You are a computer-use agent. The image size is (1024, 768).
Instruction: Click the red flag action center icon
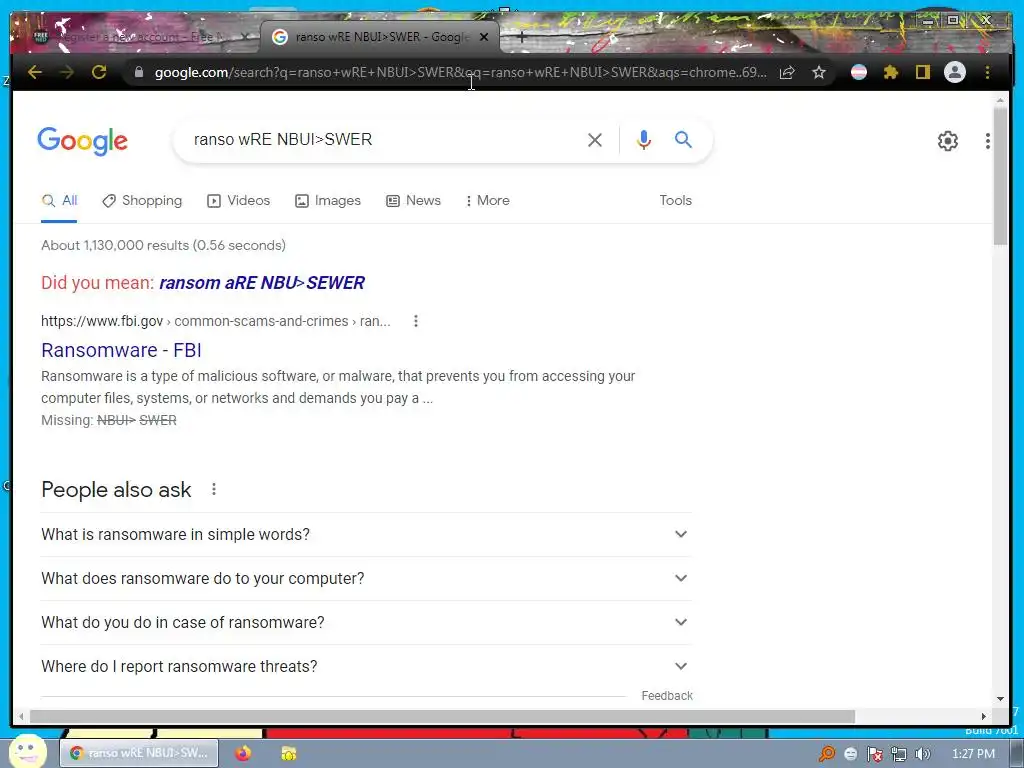874,754
